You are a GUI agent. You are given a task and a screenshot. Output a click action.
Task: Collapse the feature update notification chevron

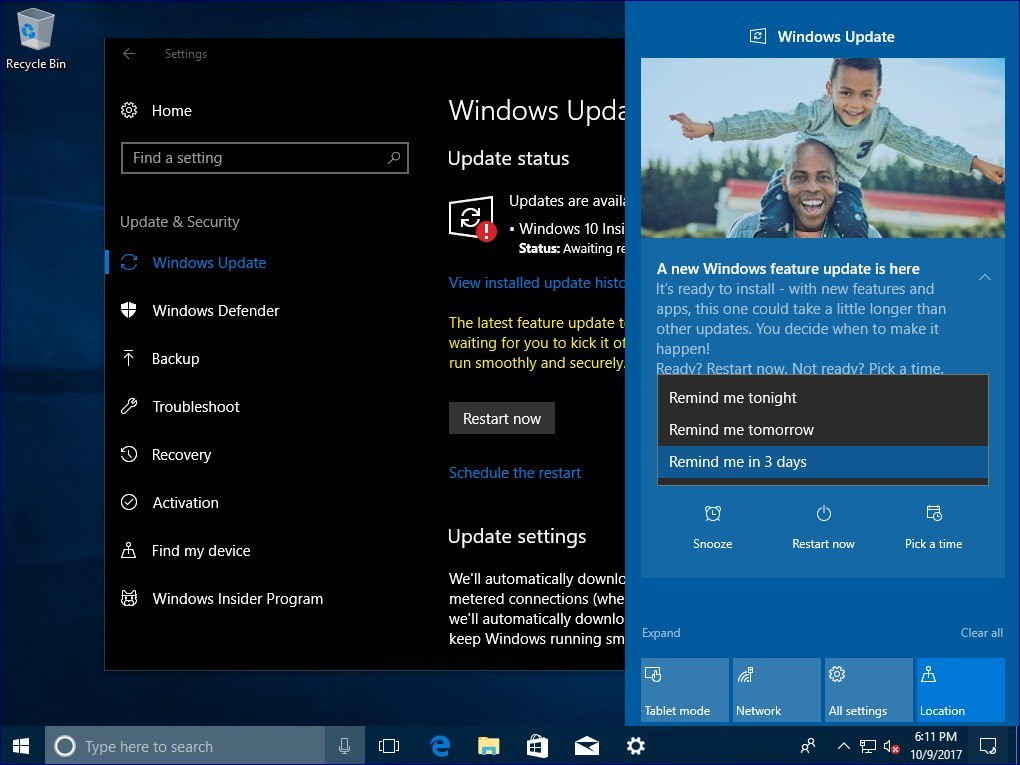pos(985,277)
